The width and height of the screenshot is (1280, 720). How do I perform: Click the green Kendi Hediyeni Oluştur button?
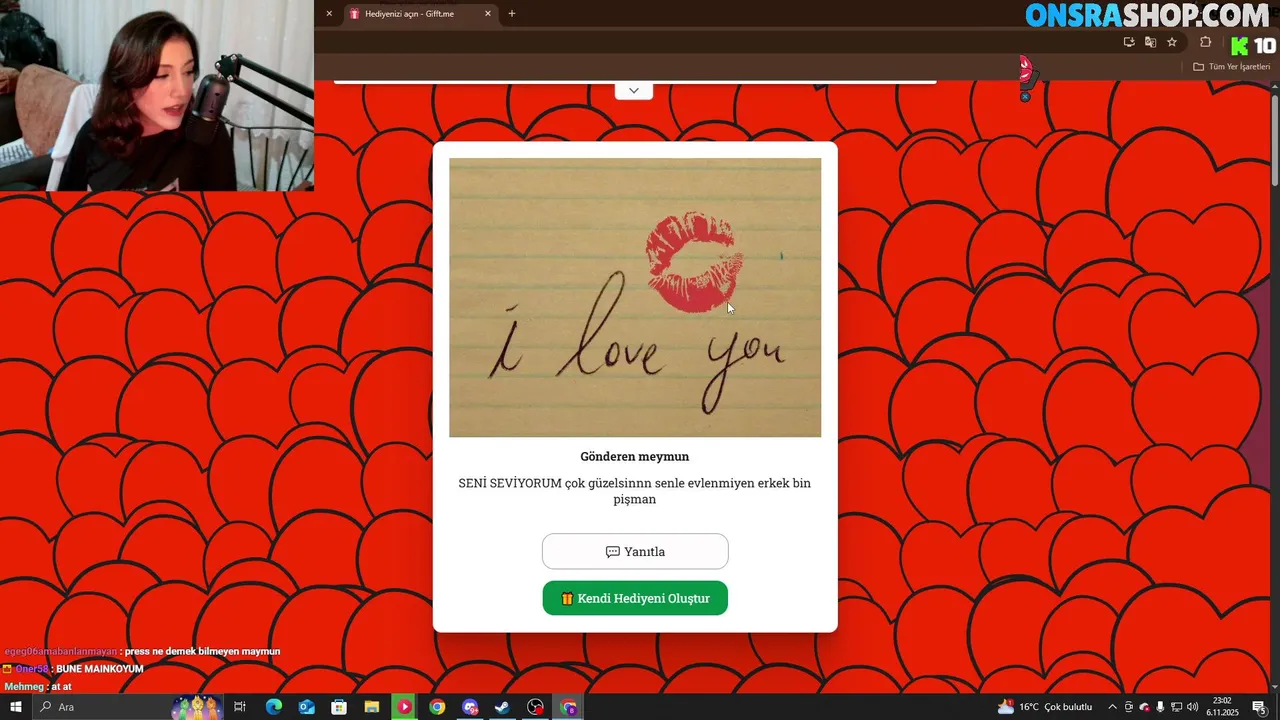pyautogui.click(x=635, y=598)
